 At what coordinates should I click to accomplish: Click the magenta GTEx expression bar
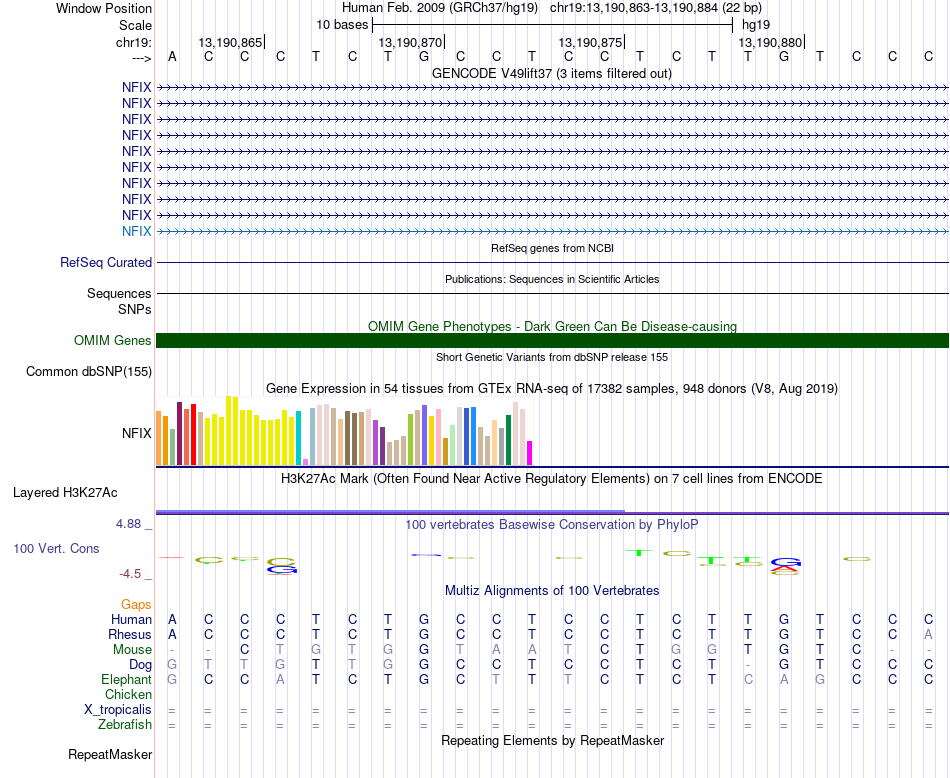coord(529,453)
